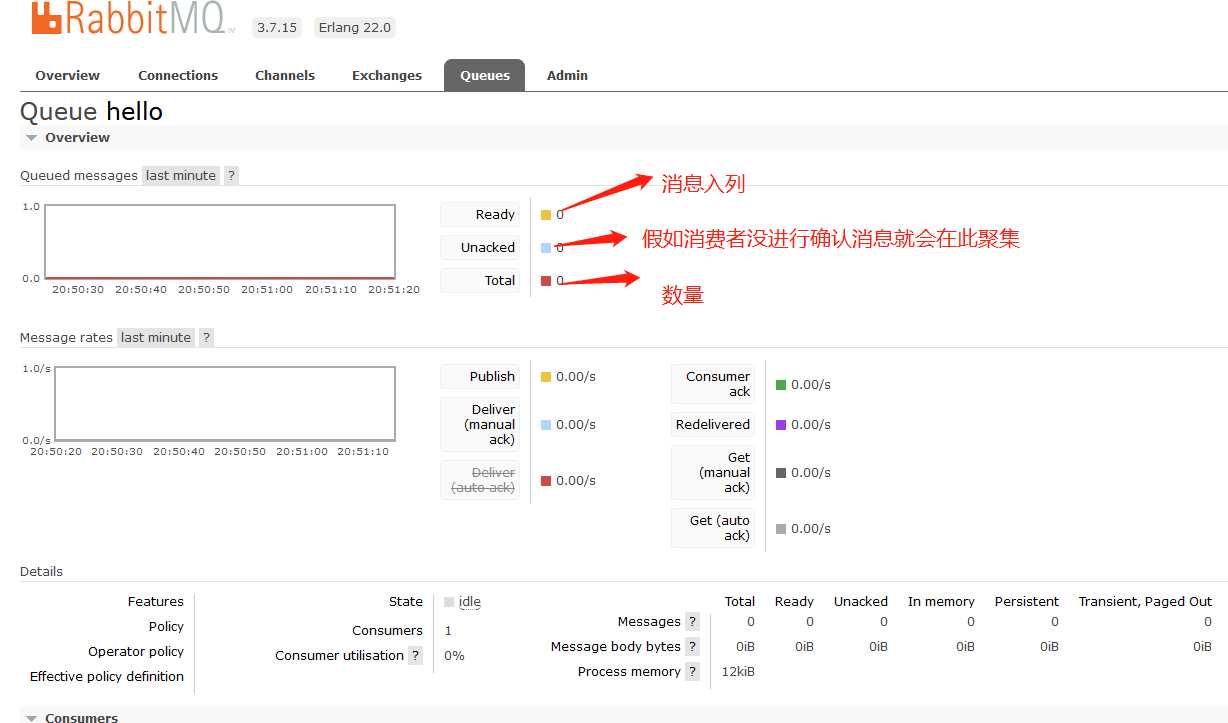Toggle the Consumer ack series
This screenshot has height=723, width=1228.
[x=713, y=384]
